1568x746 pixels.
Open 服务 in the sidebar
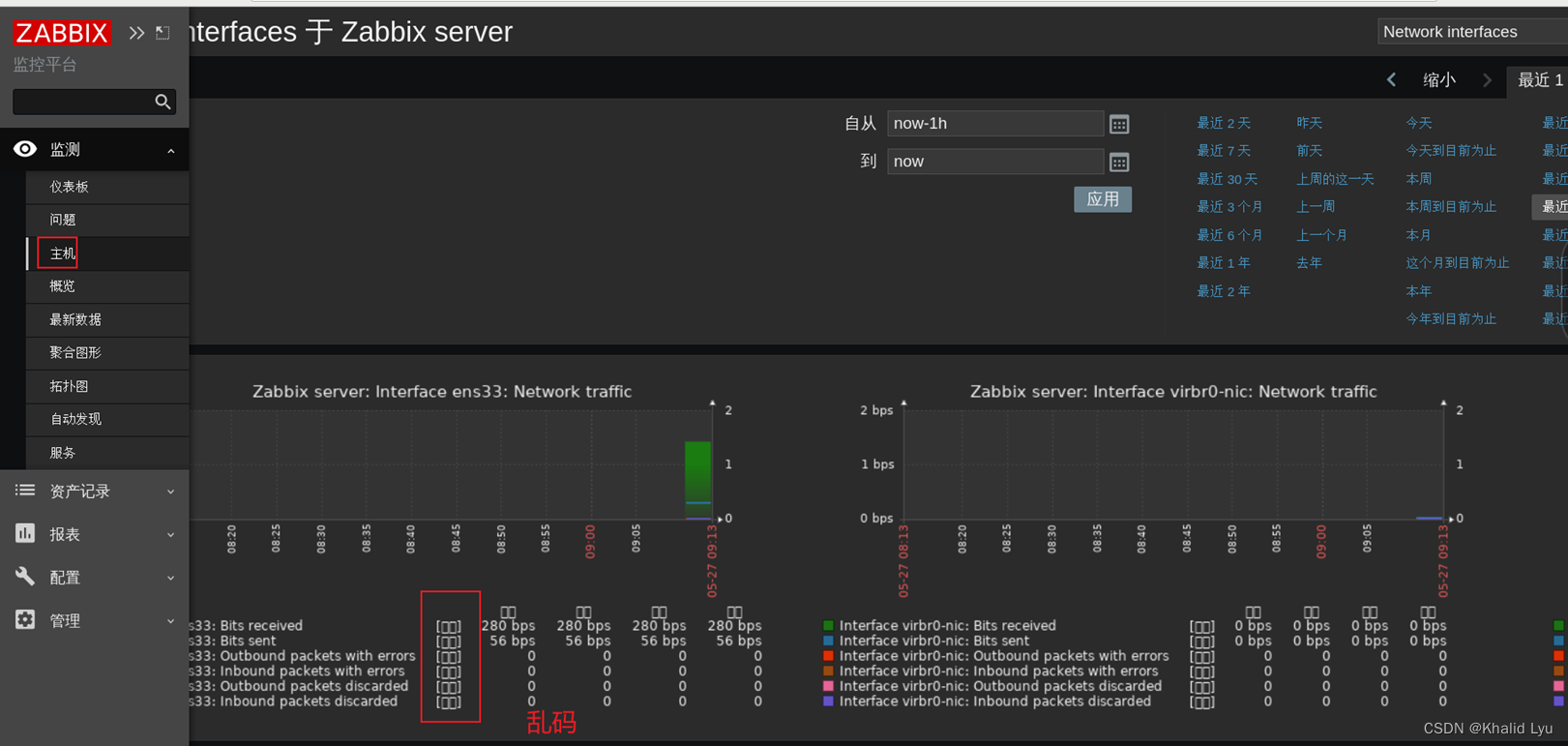(107, 452)
